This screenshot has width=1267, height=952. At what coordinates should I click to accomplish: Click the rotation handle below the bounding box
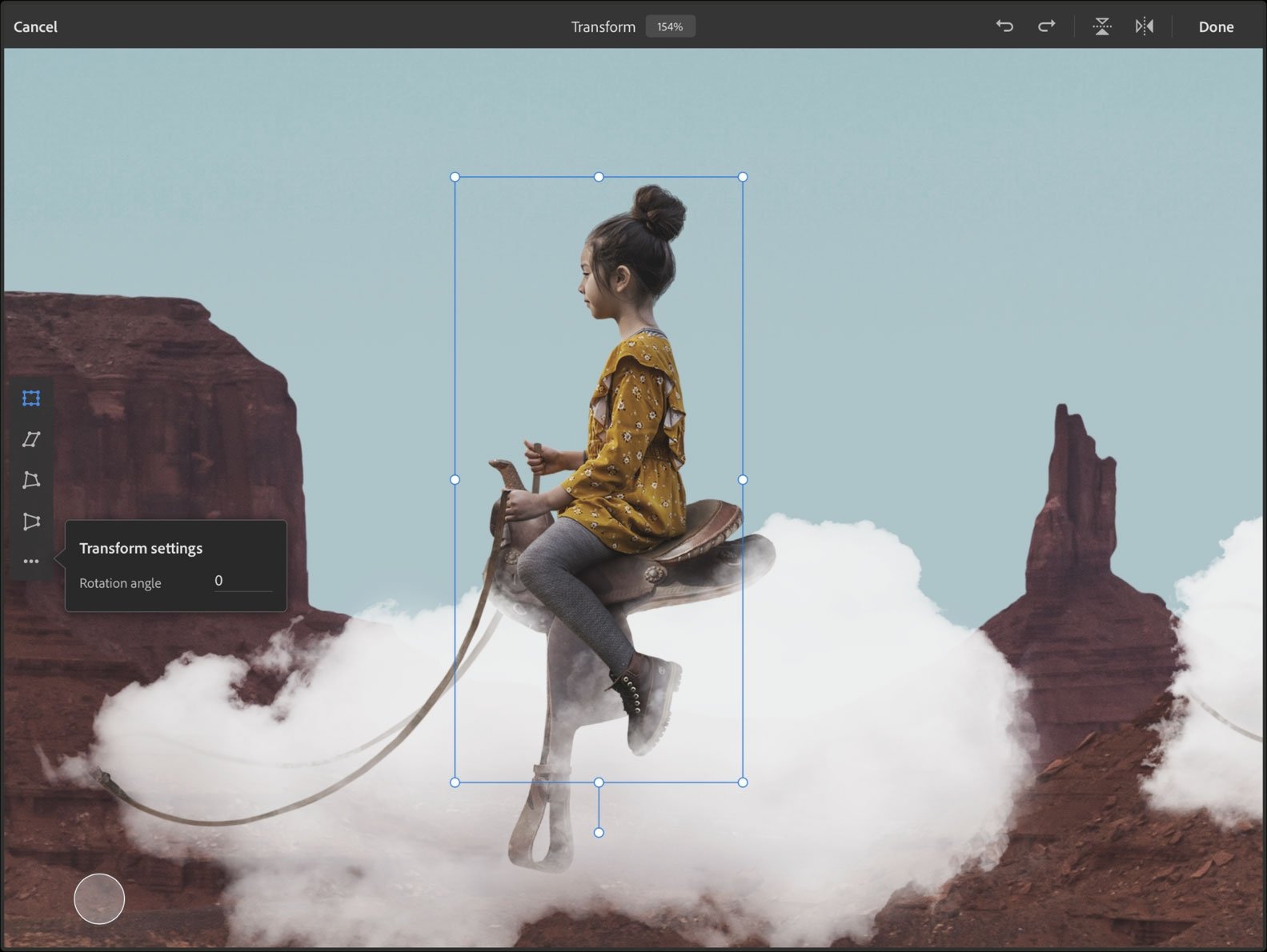[599, 833]
